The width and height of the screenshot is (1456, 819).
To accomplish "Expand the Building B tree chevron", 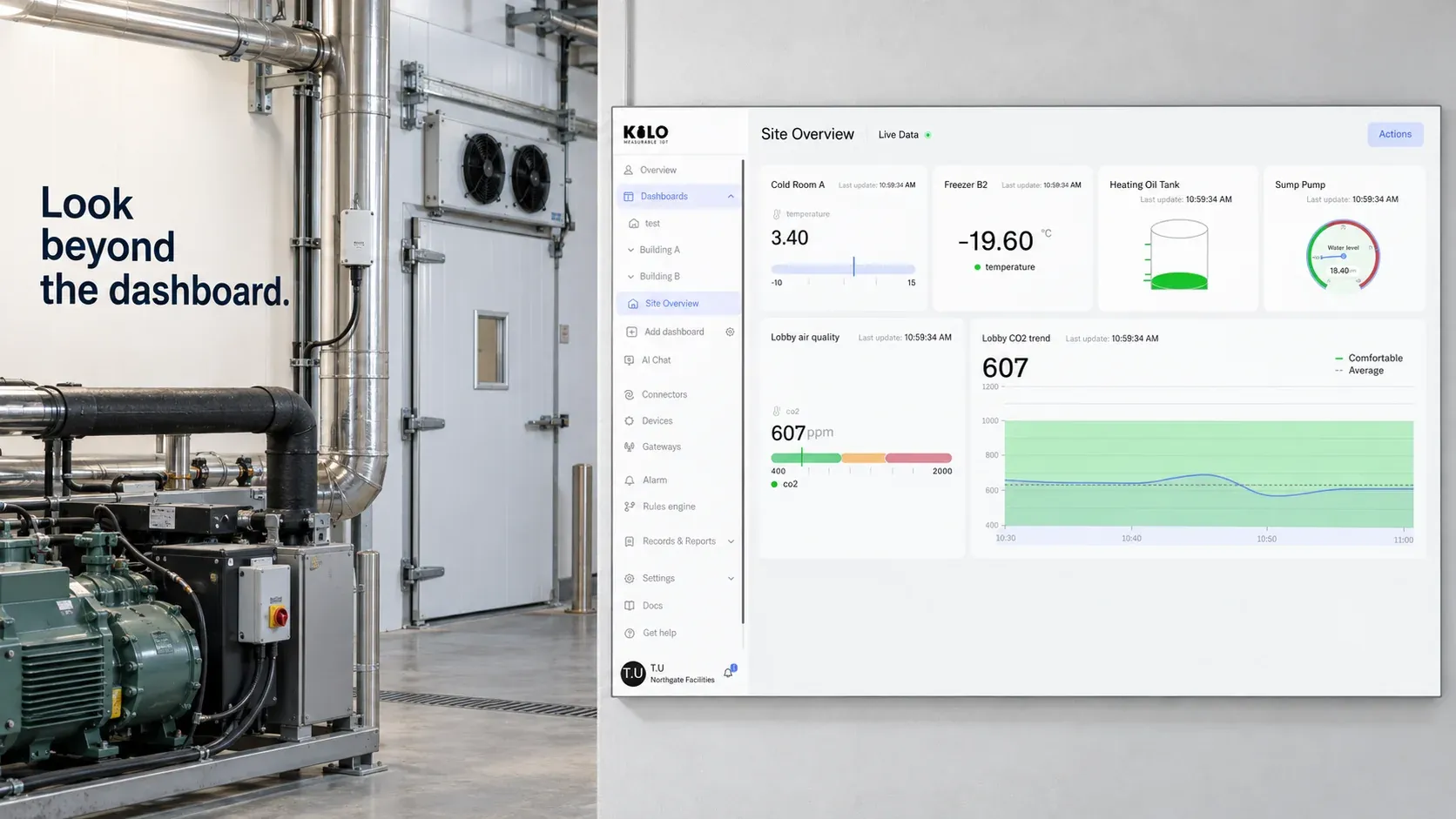I will pos(630,277).
